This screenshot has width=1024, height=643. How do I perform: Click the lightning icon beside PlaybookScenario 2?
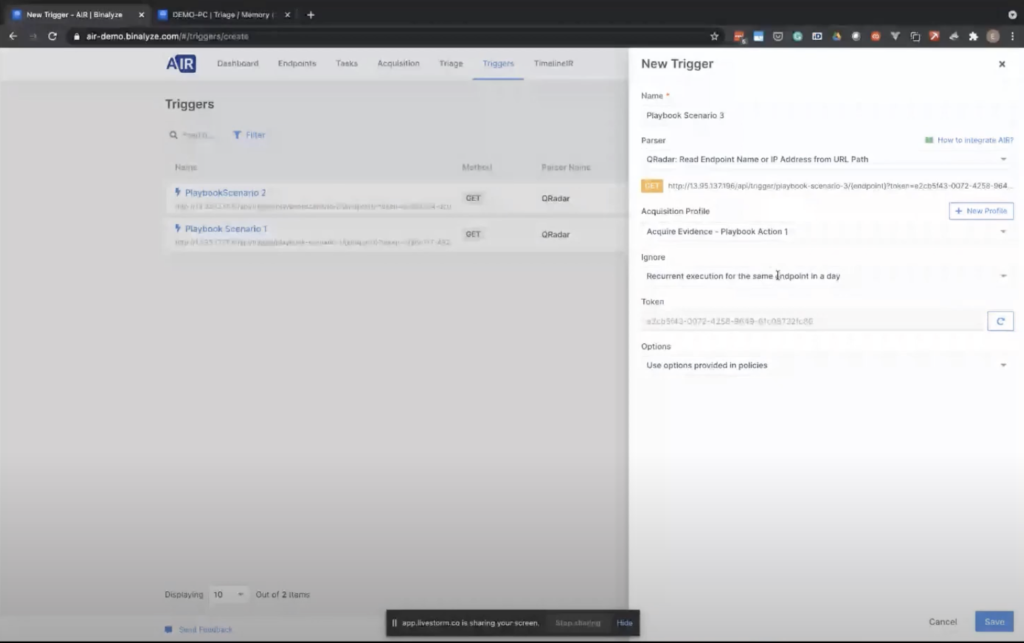178,192
